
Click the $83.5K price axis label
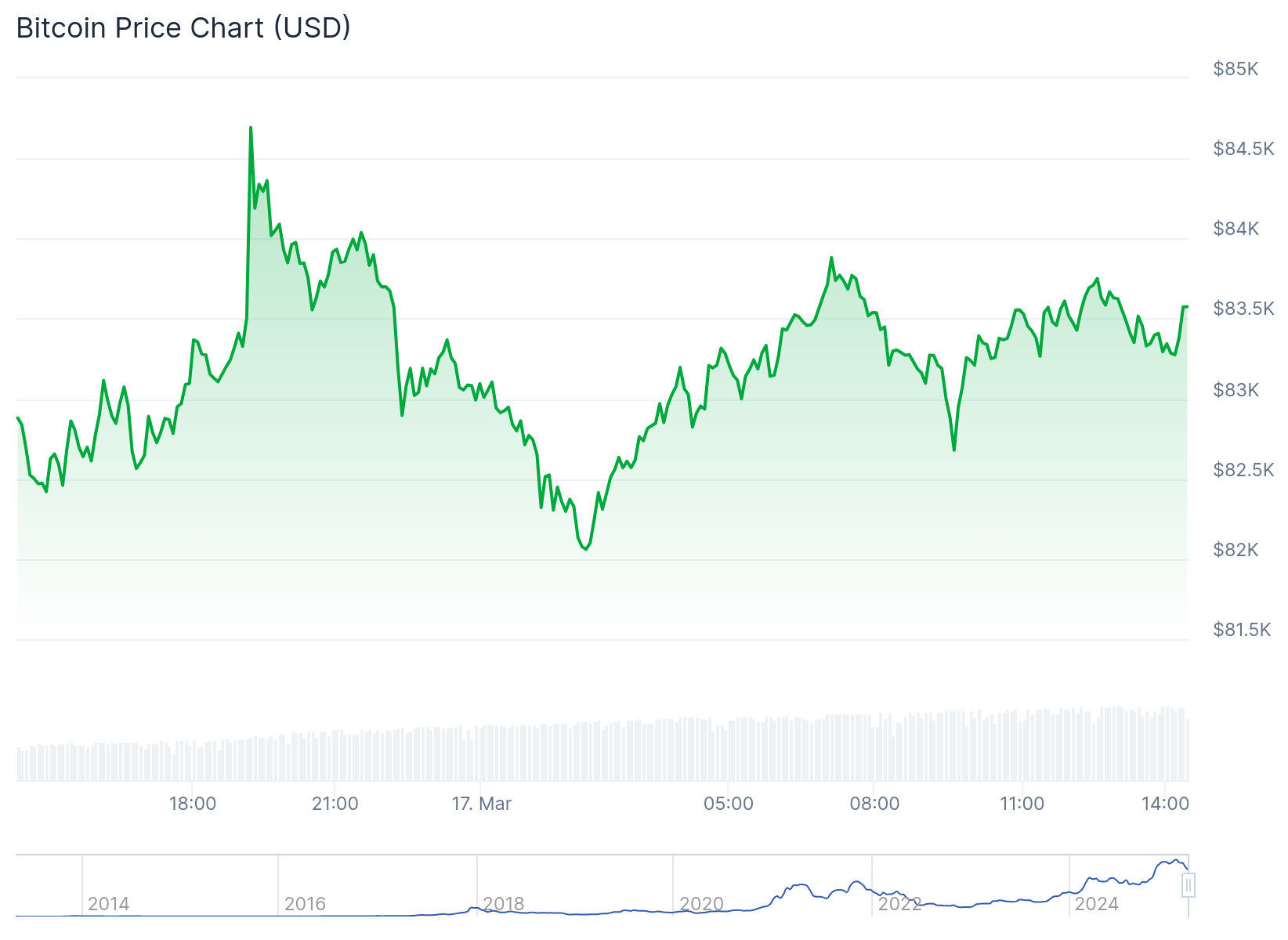tap(1243, 309)
